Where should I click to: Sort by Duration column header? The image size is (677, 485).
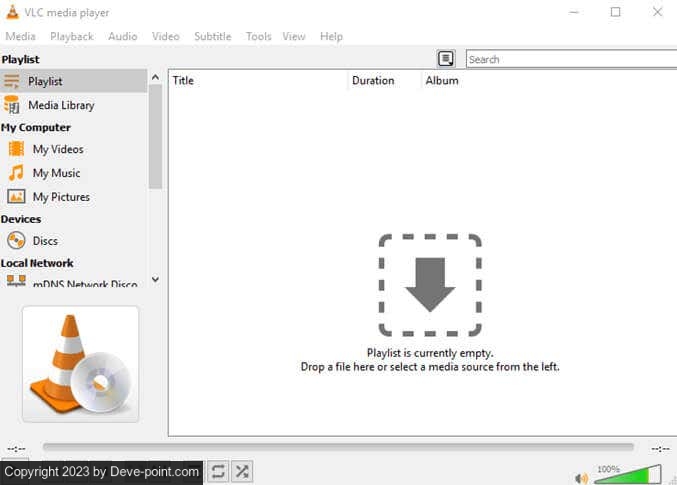click(x=373, y=81)
